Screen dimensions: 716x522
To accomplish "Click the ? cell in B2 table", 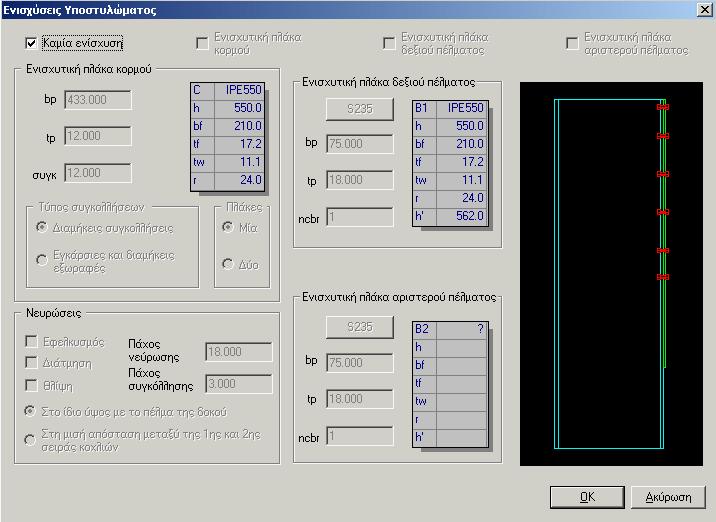I will tap(462, 329).
